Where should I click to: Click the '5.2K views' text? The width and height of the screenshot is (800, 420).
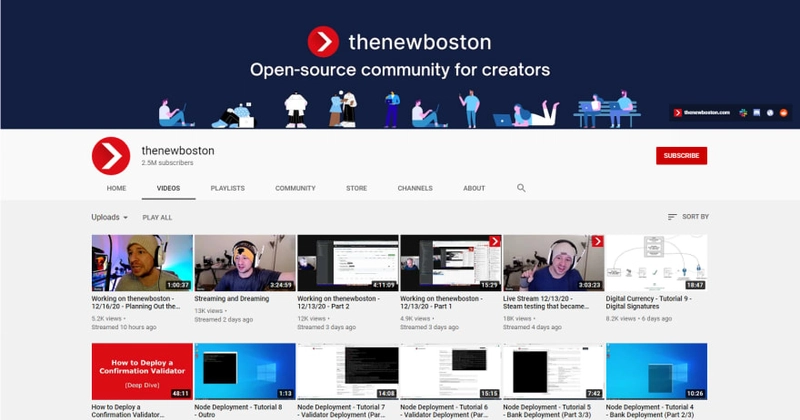(107, 318)
